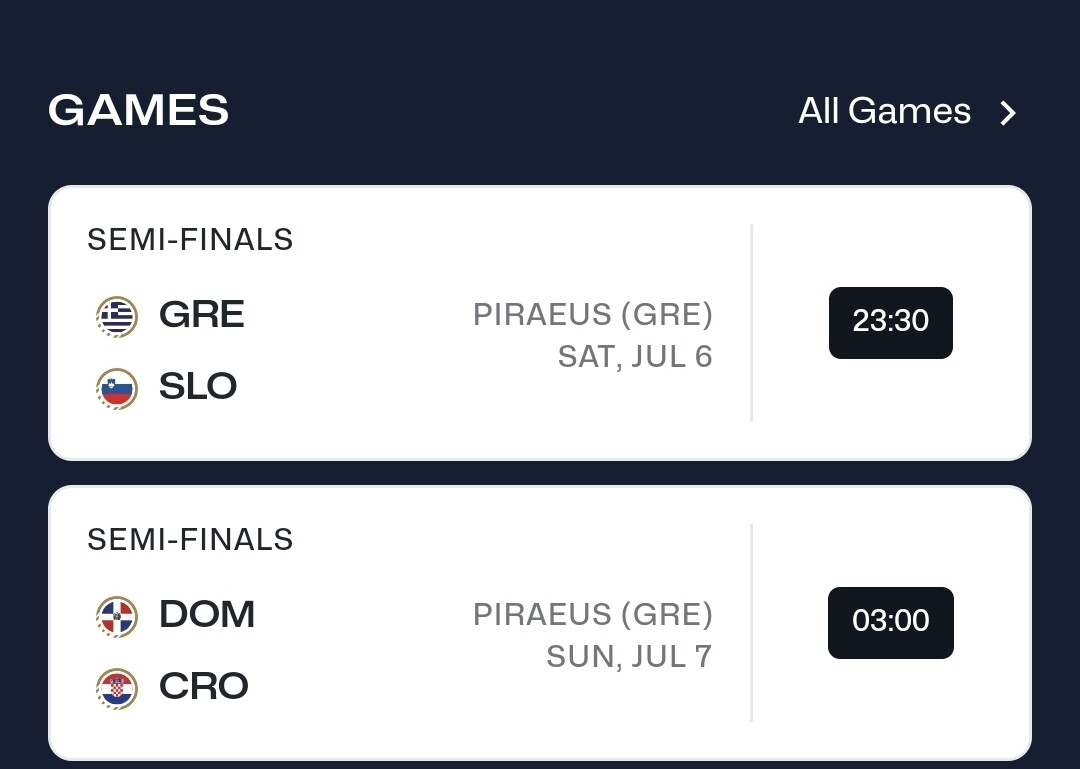Click the Piraeus venue for Greece game
Viewport: 1080px width, 769px height.
point(592,315)
